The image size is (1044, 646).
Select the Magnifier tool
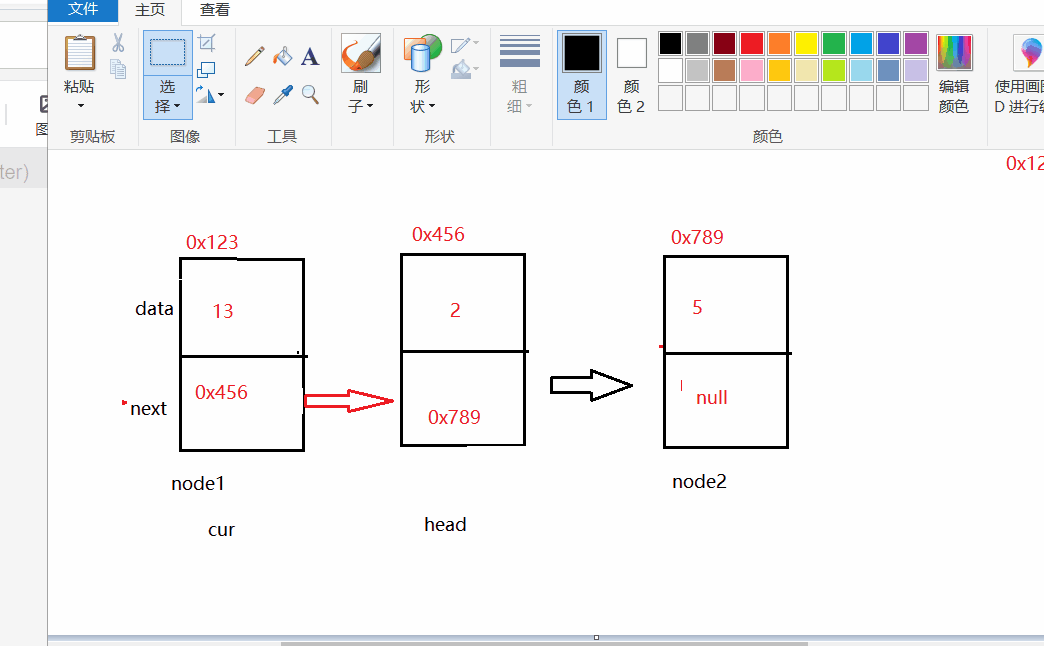click(310, 95)
